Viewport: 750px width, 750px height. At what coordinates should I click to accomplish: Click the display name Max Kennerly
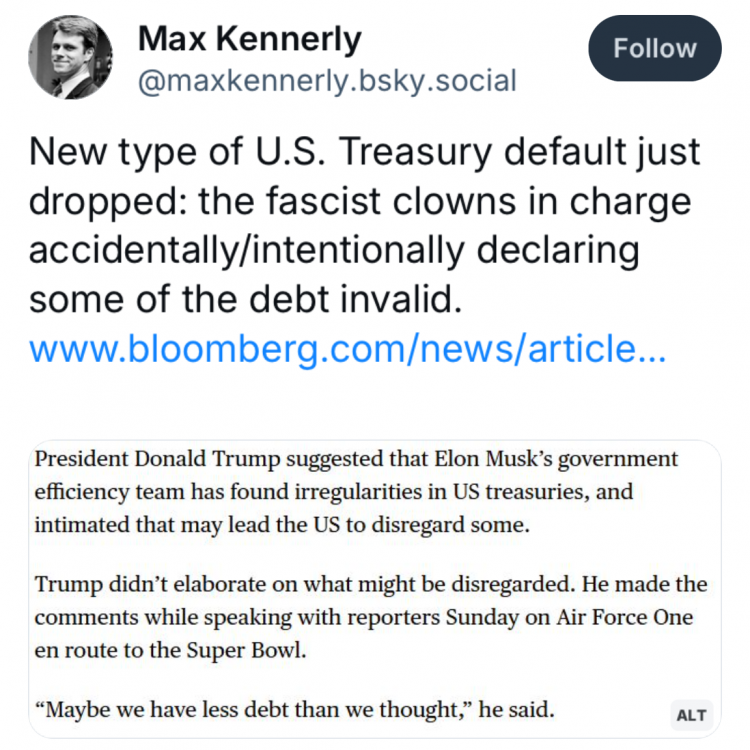coord(249,39)
